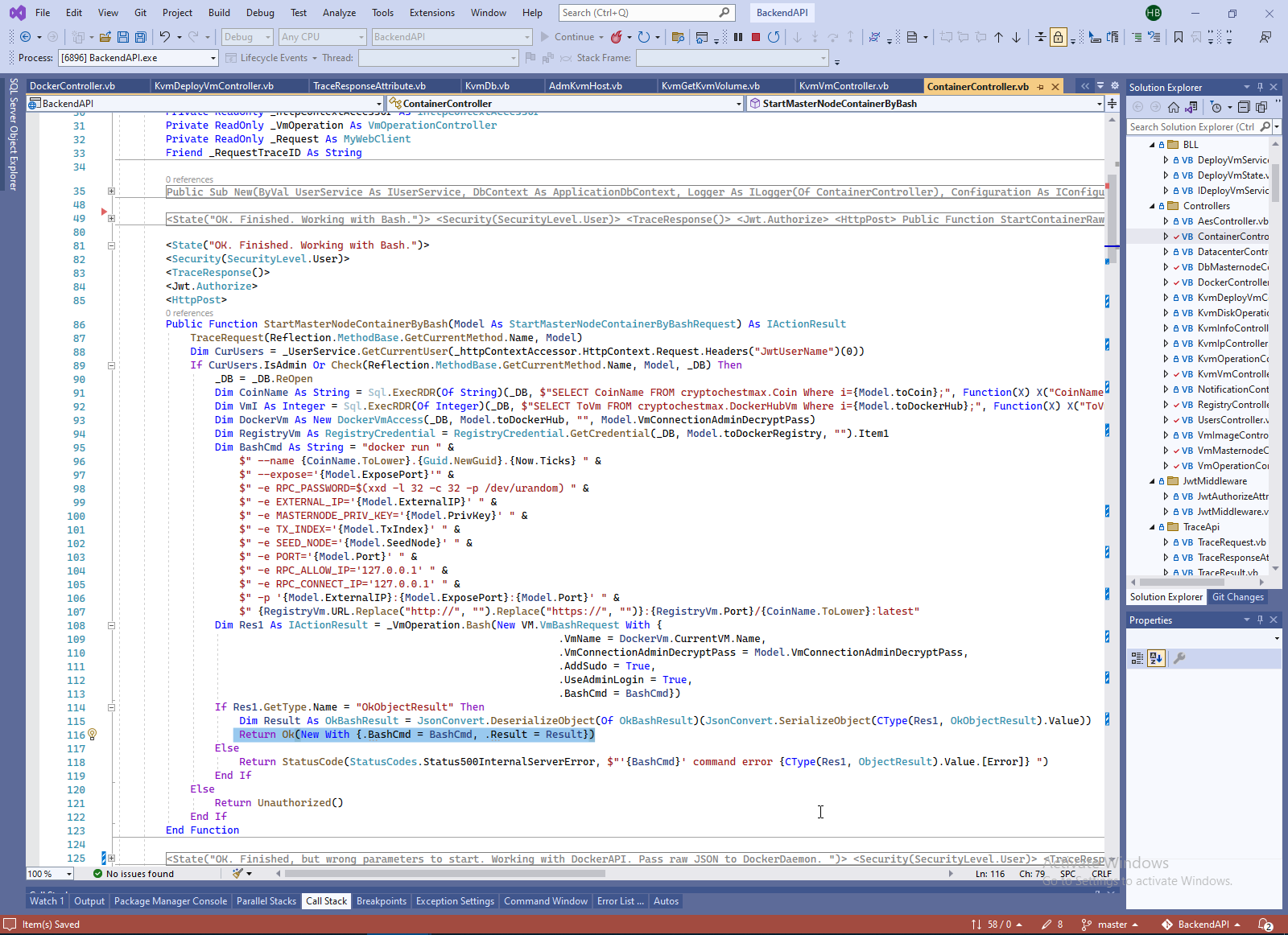Viewport: 1288px width, 935px height.
Task: Show categorized properties icon
Action: 1137,658
